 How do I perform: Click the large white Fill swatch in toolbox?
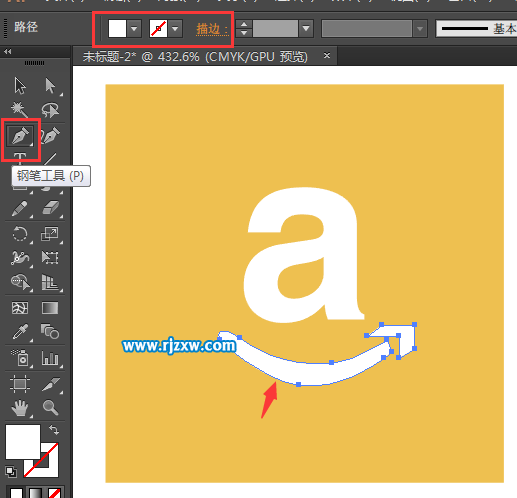pyautogui.click(x=23, y=442)
